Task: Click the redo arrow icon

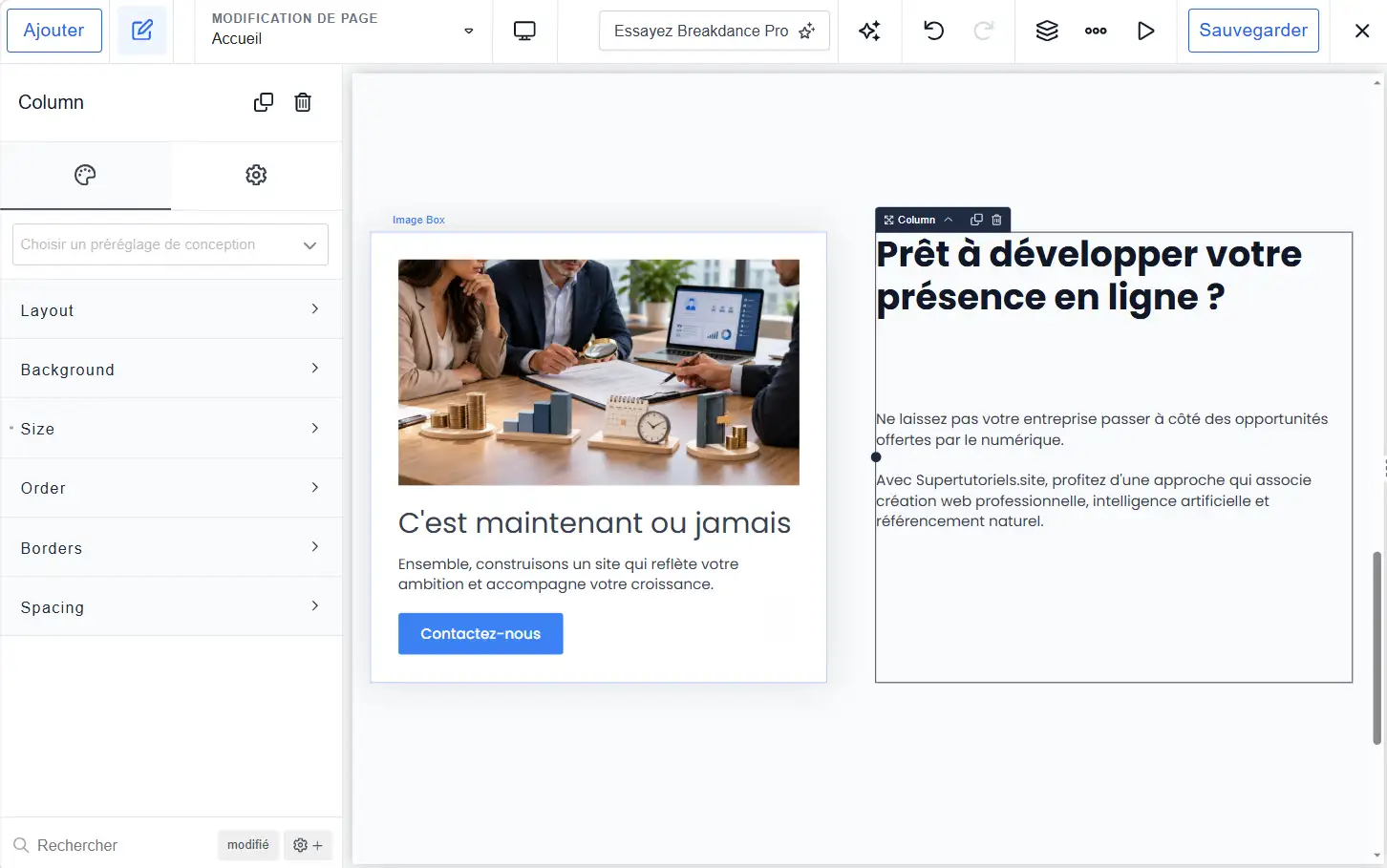Action: tap(983, 31)
